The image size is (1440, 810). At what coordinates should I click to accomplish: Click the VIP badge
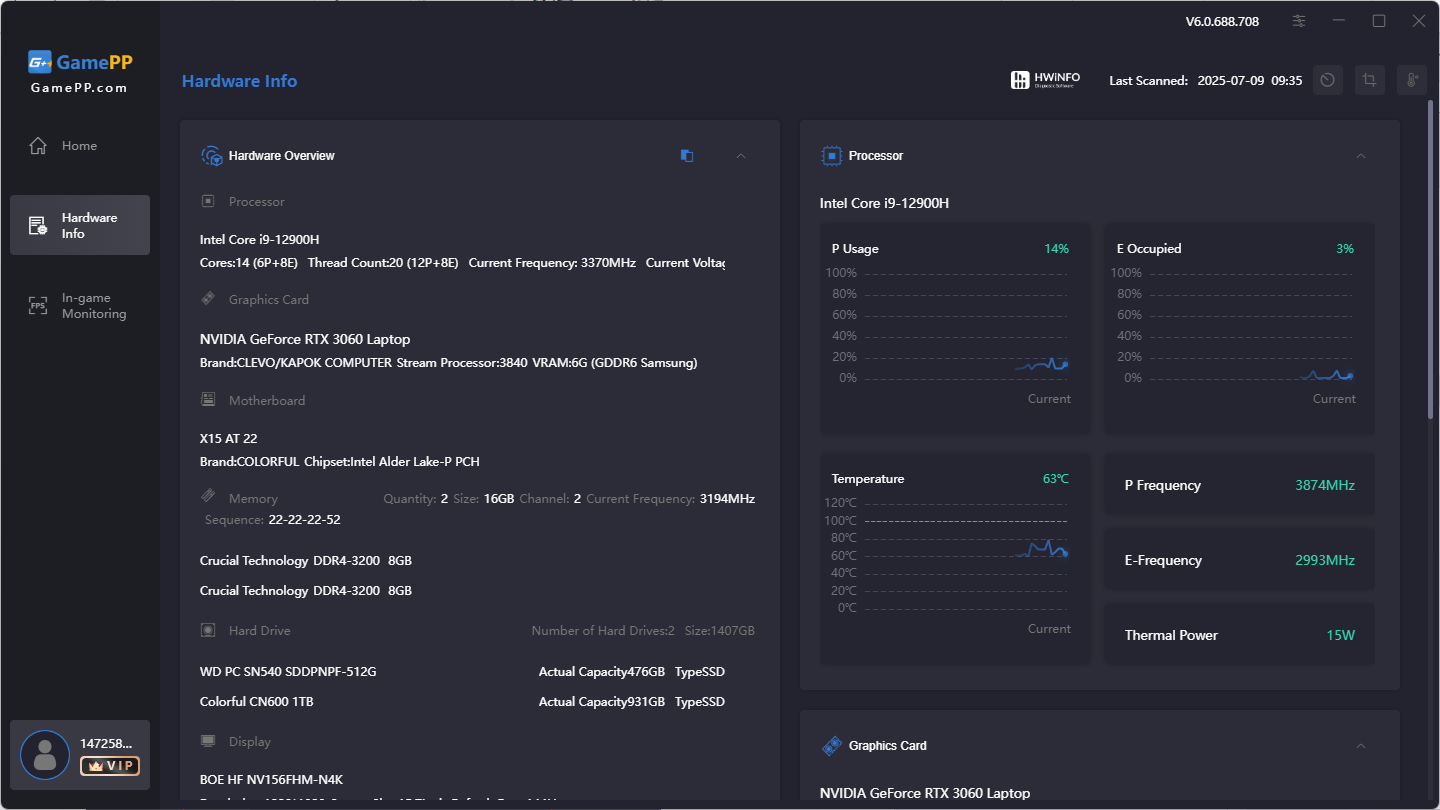click(x=110, y=766)
